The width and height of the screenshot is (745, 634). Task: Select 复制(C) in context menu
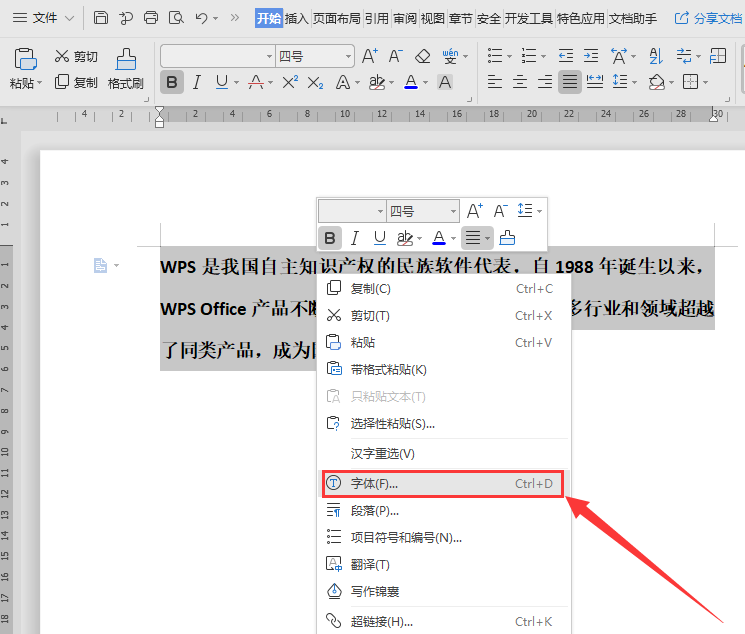tap(443, 288)
